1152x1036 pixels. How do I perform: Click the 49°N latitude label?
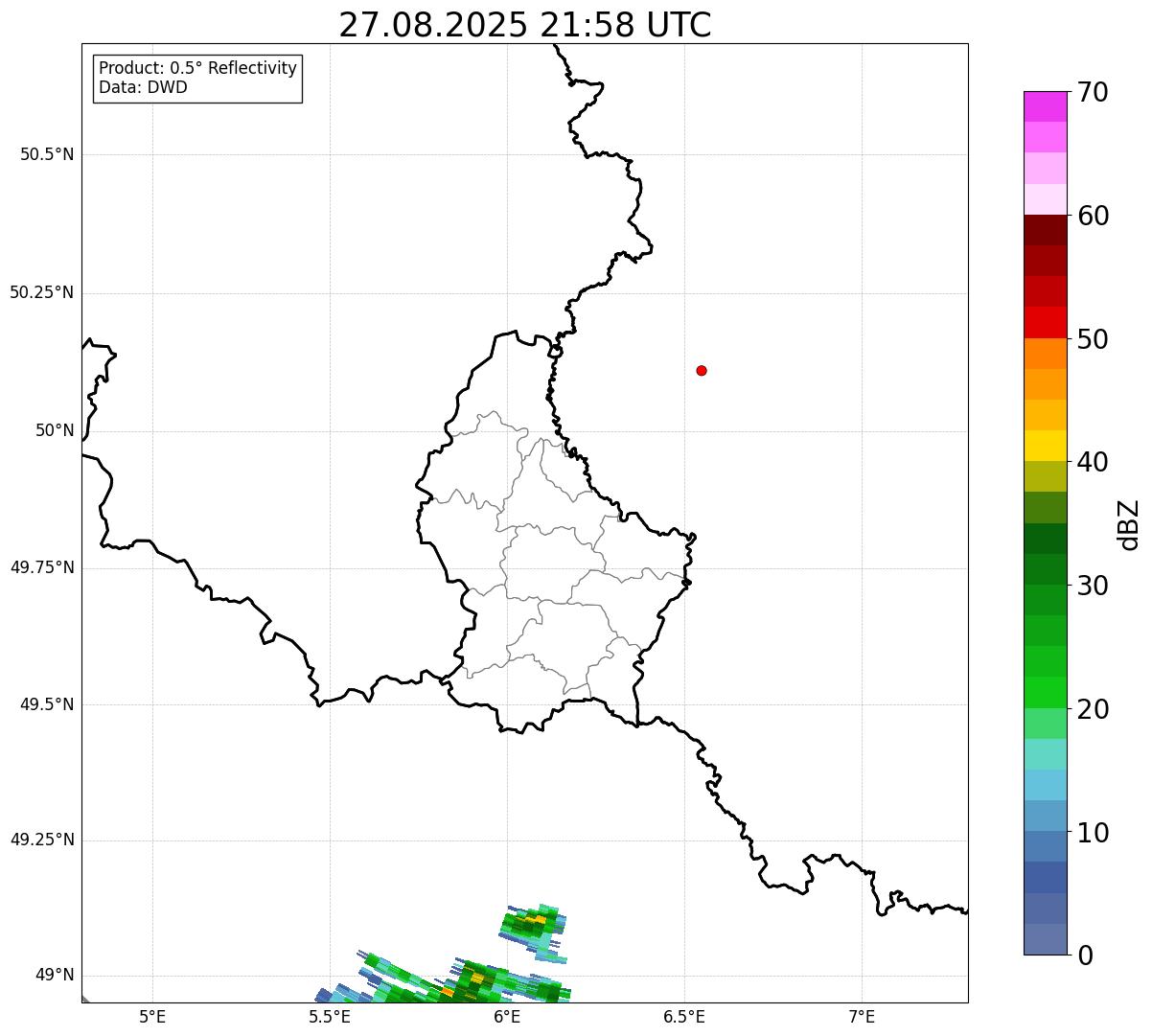tap(55, 976)
